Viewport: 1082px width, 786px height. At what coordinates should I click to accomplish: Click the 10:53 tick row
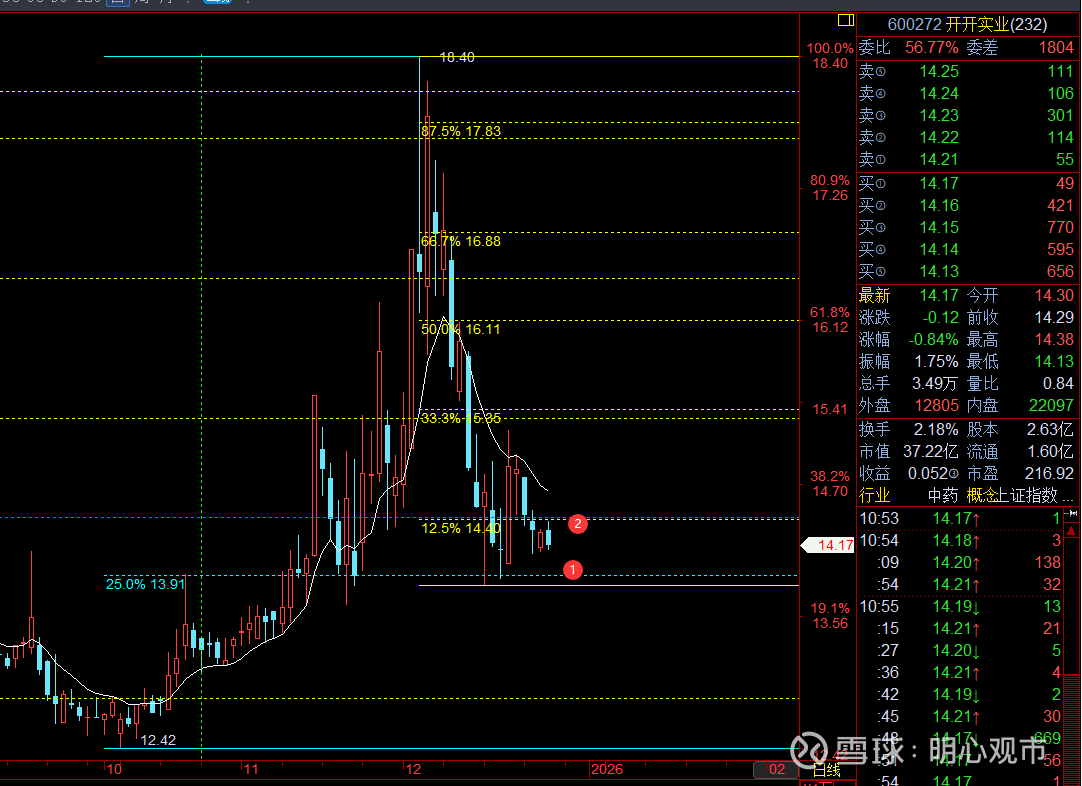pos(961,518)
